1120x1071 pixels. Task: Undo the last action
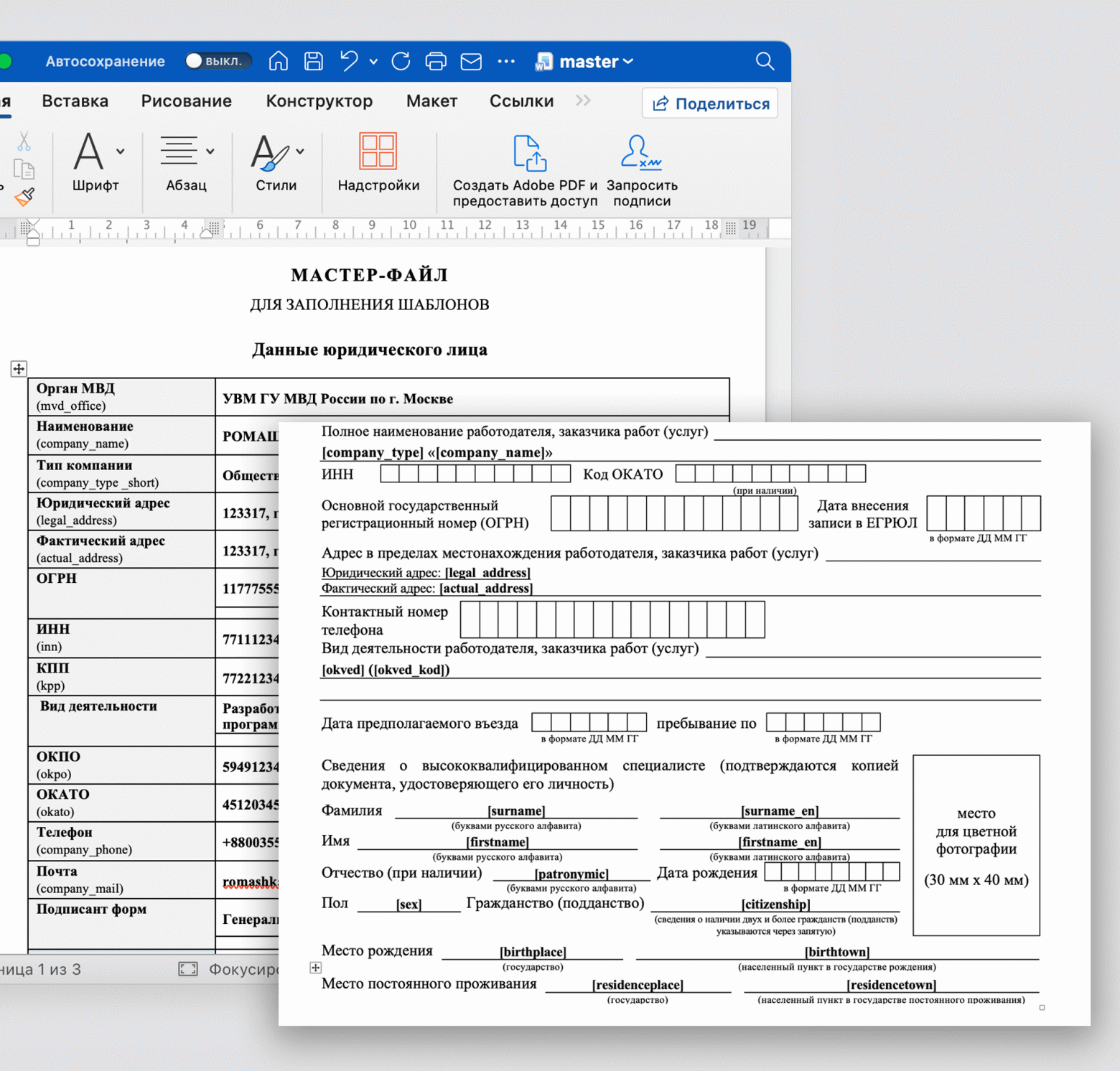click(349, 62)
